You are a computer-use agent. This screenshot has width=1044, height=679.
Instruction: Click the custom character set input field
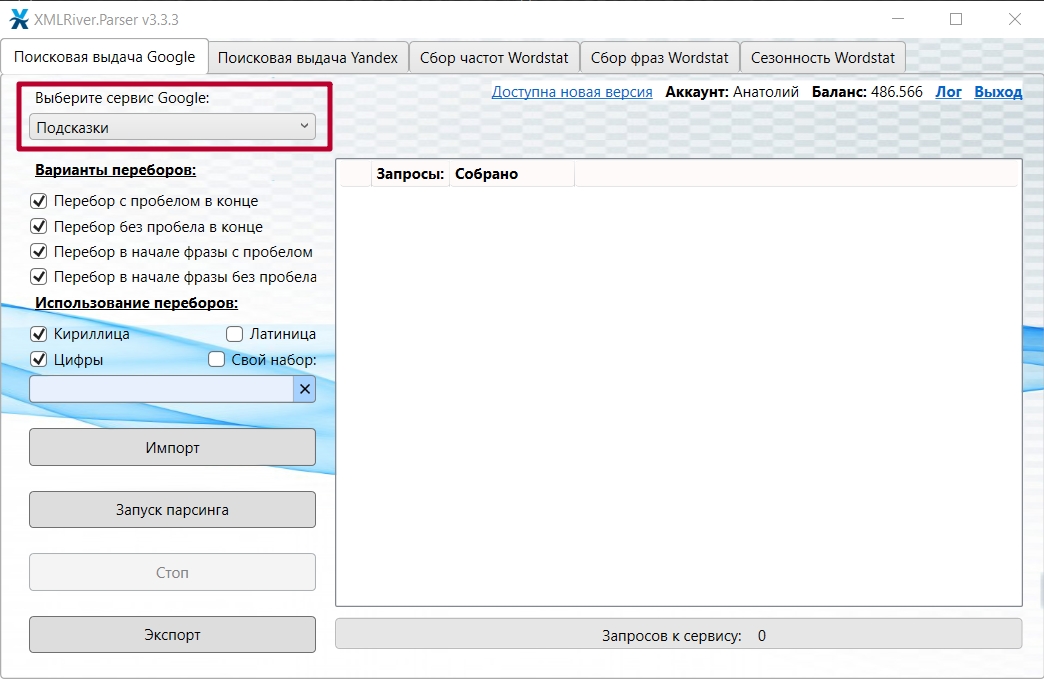[x=160, y=389]
